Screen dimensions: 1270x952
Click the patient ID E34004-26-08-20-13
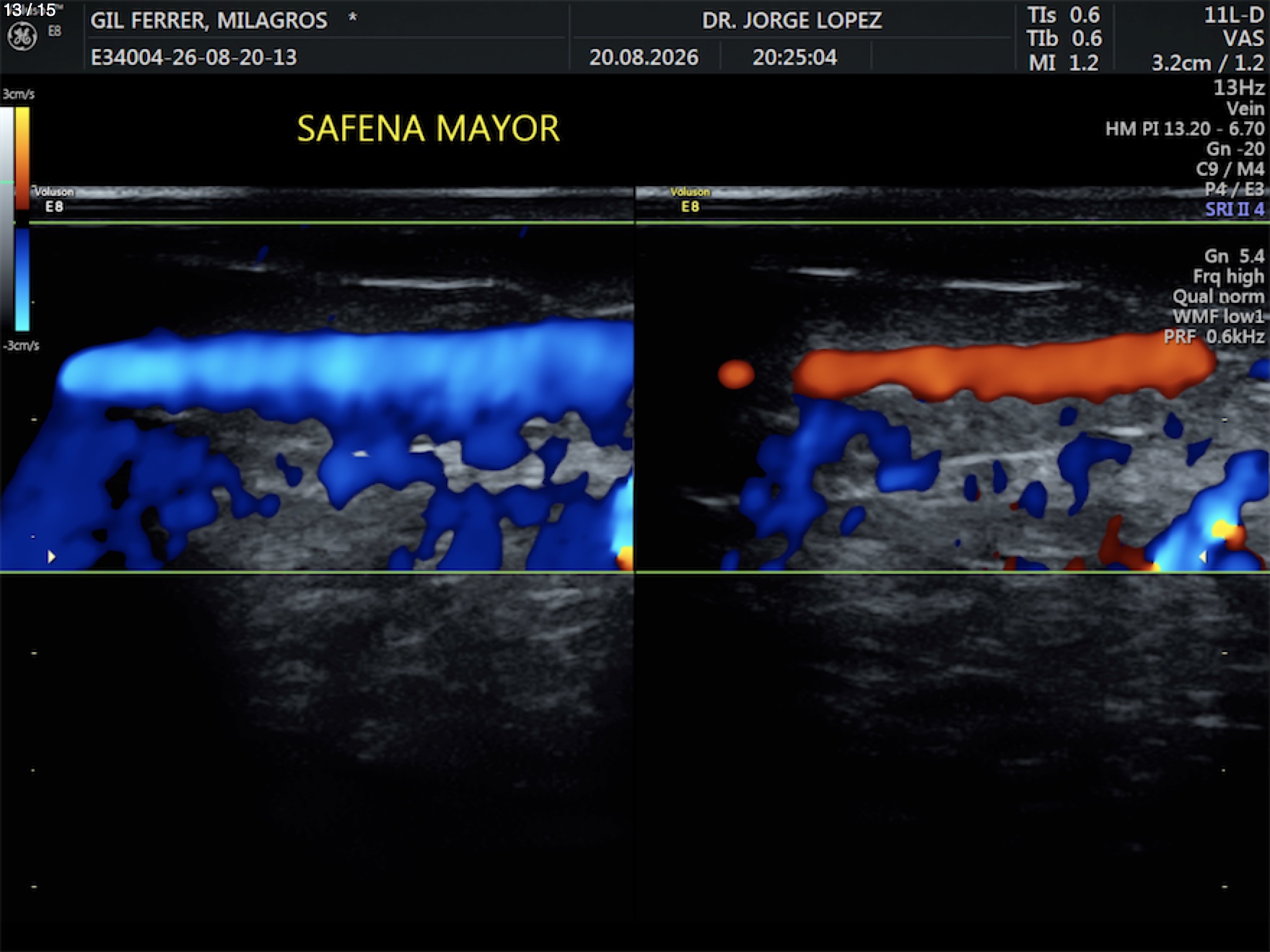point(193,57)
